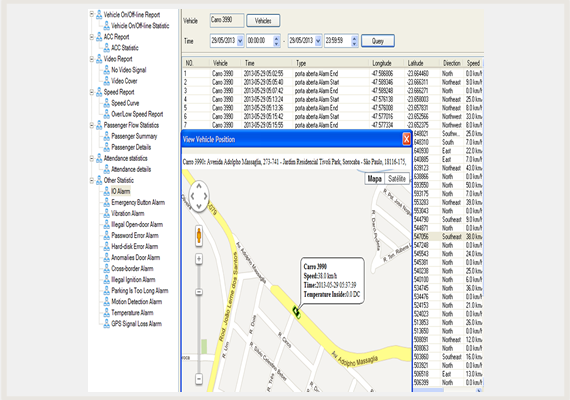Image resolution: width=570 pixels, height=400 pixels.
Task: Click the Cross-border Alarm icon
Action: point(107,268)
